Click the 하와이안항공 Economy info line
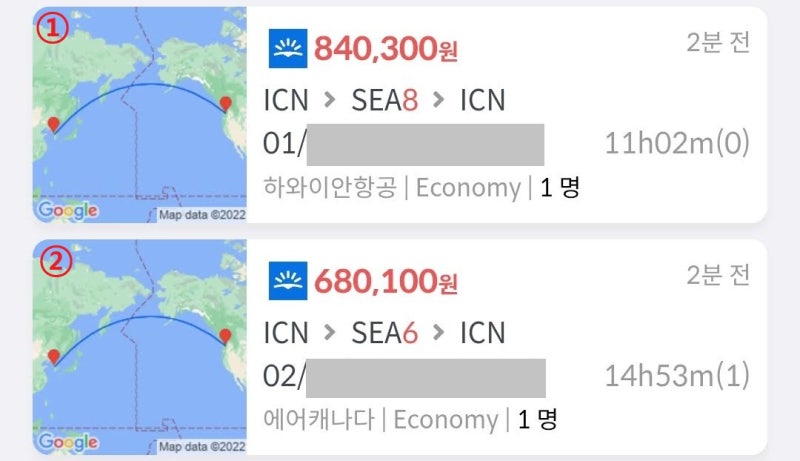The image size is (800, 461). [422, 187]
